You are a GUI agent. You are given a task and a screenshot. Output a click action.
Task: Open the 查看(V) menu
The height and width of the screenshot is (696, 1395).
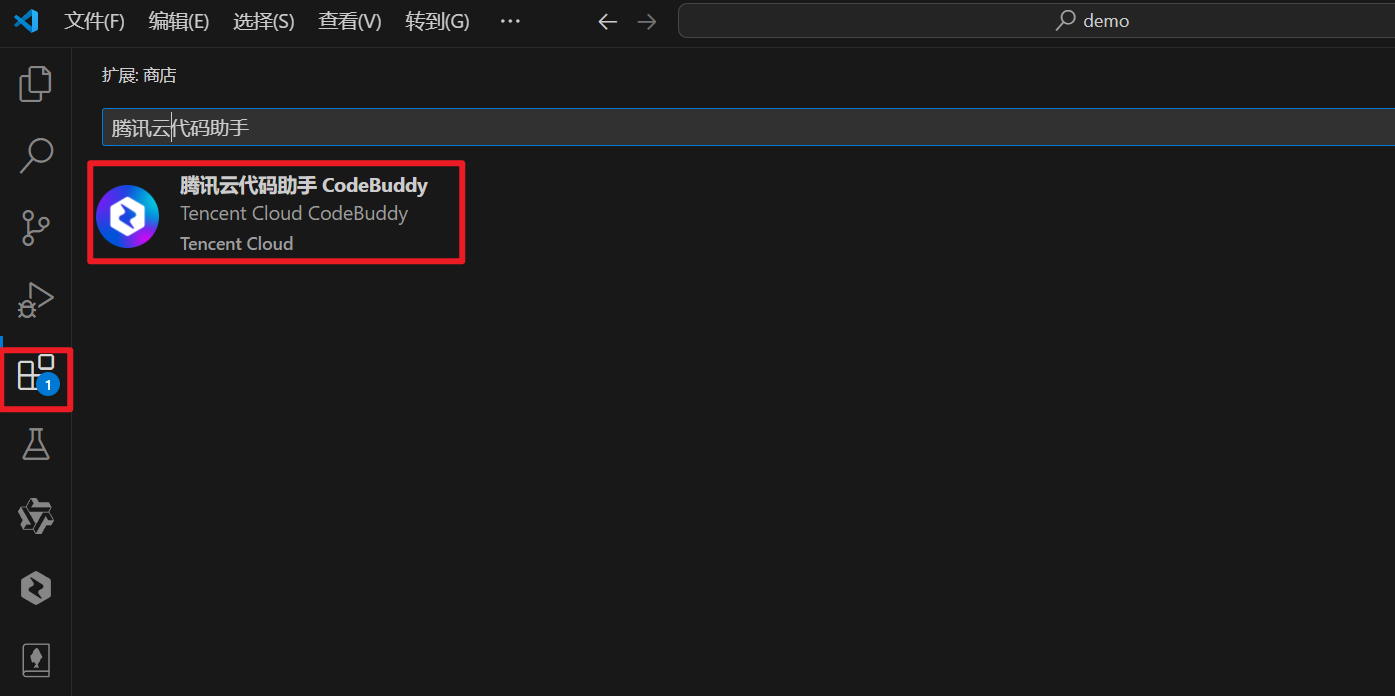click(x=350, y=21)
